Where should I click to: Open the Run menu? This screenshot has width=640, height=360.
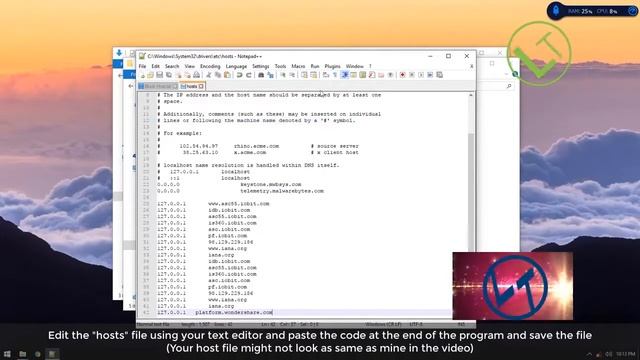pyautogui.click(x=315, y=66)
